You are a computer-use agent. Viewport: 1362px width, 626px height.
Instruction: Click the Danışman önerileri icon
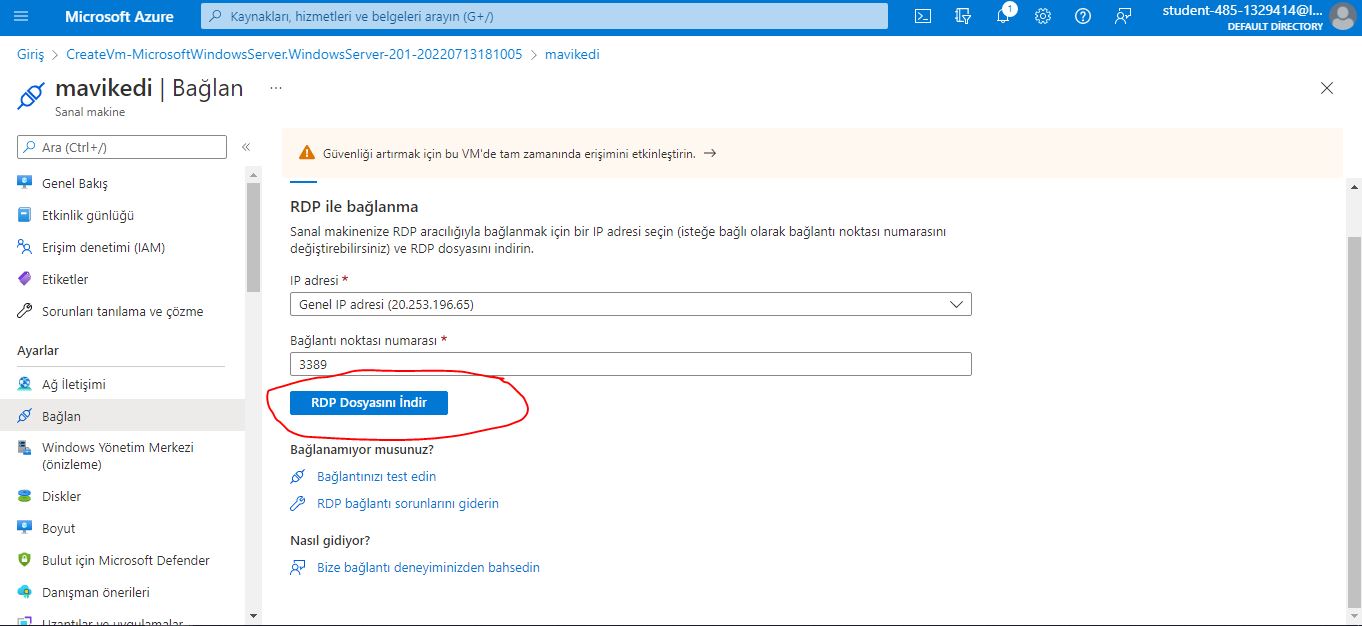(x=25, y=592)
